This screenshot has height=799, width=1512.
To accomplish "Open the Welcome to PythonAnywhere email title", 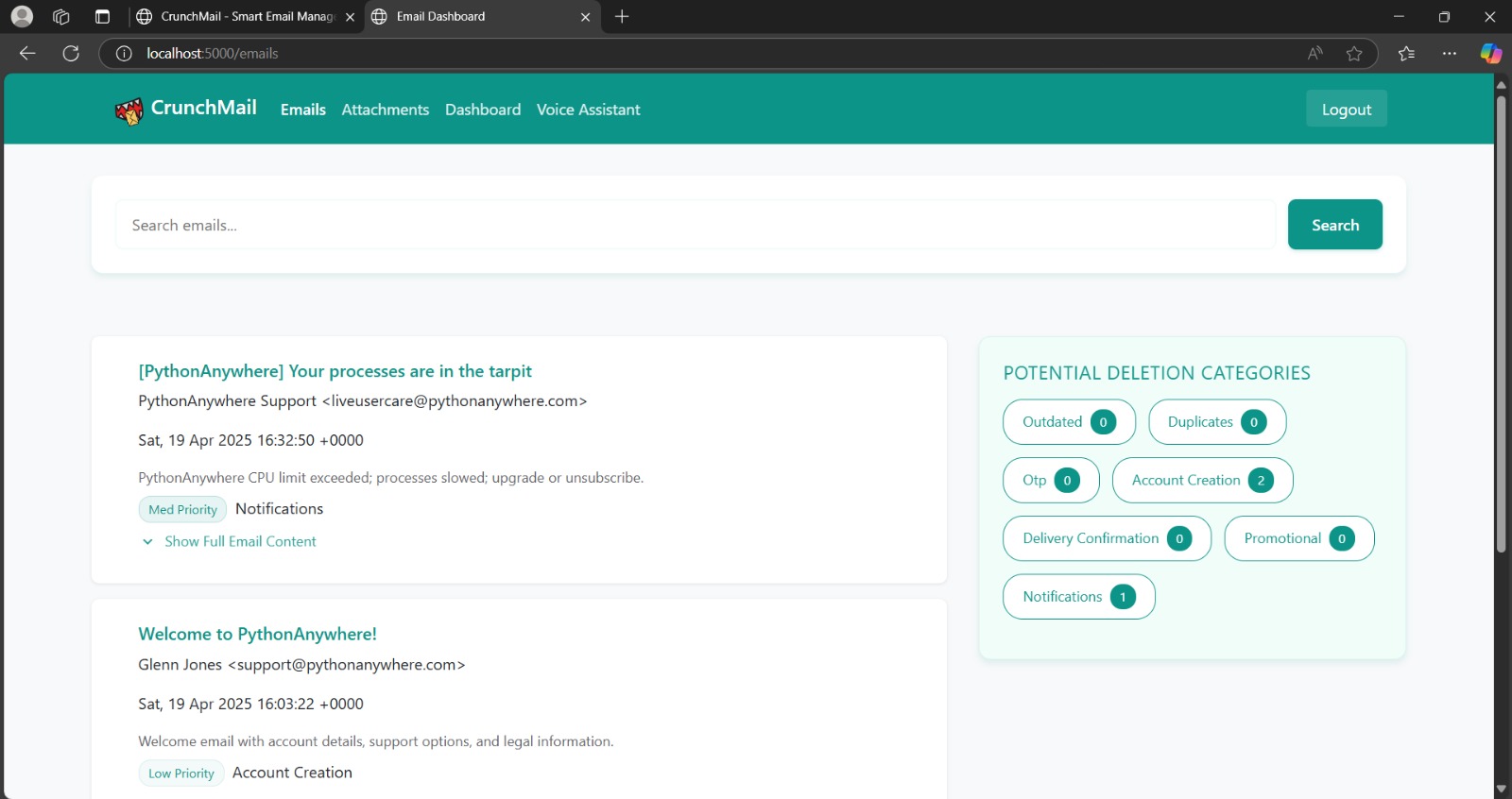I will tap(258, 634).
